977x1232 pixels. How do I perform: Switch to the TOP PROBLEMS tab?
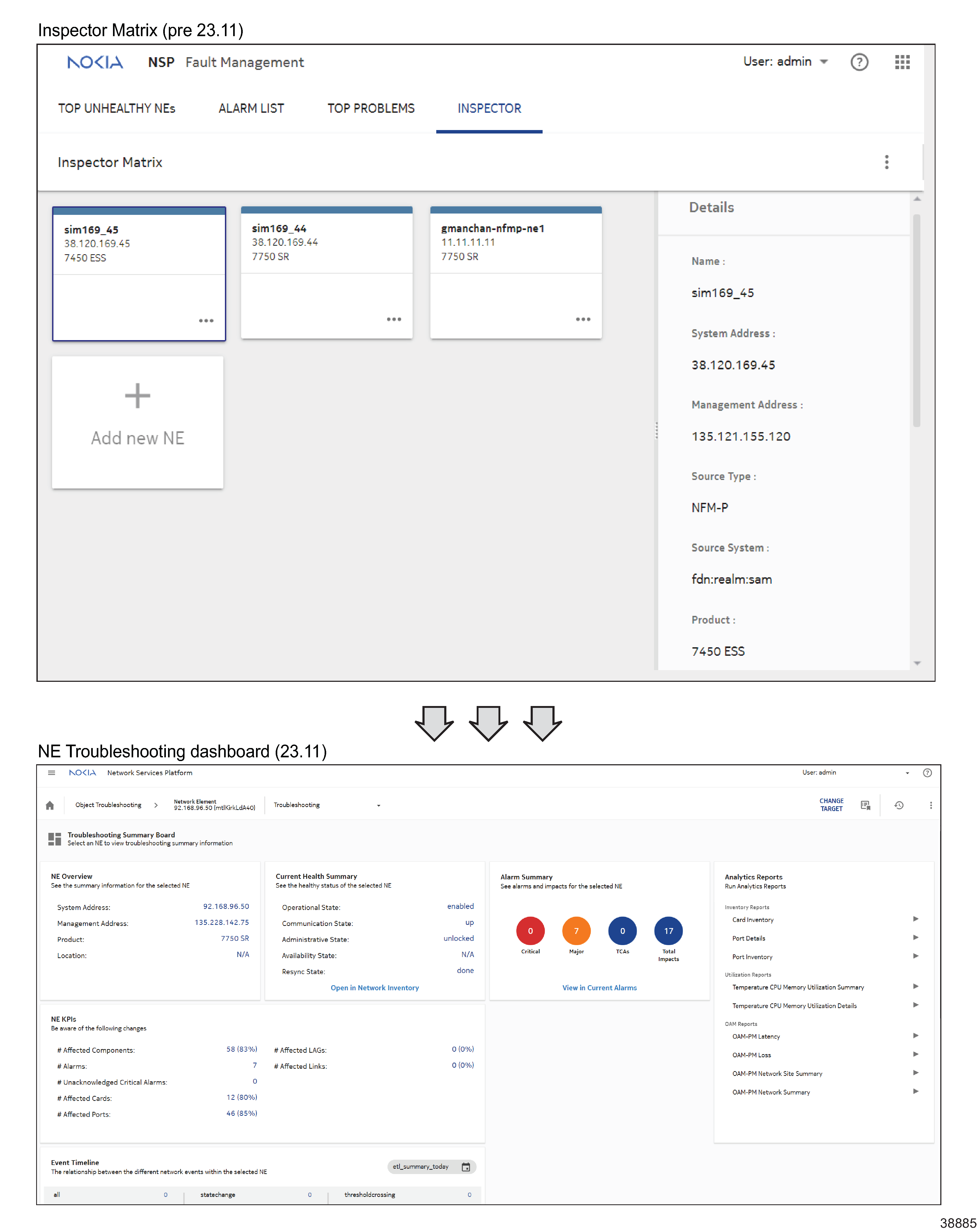[x=371, y=108]
